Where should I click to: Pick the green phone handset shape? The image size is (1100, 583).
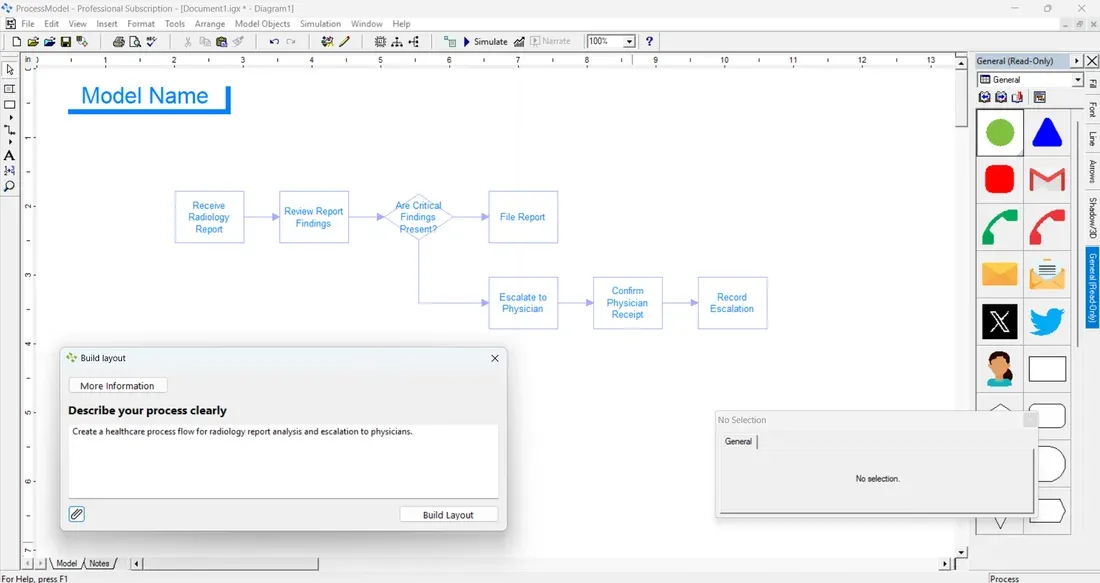tap(1000, 227)
